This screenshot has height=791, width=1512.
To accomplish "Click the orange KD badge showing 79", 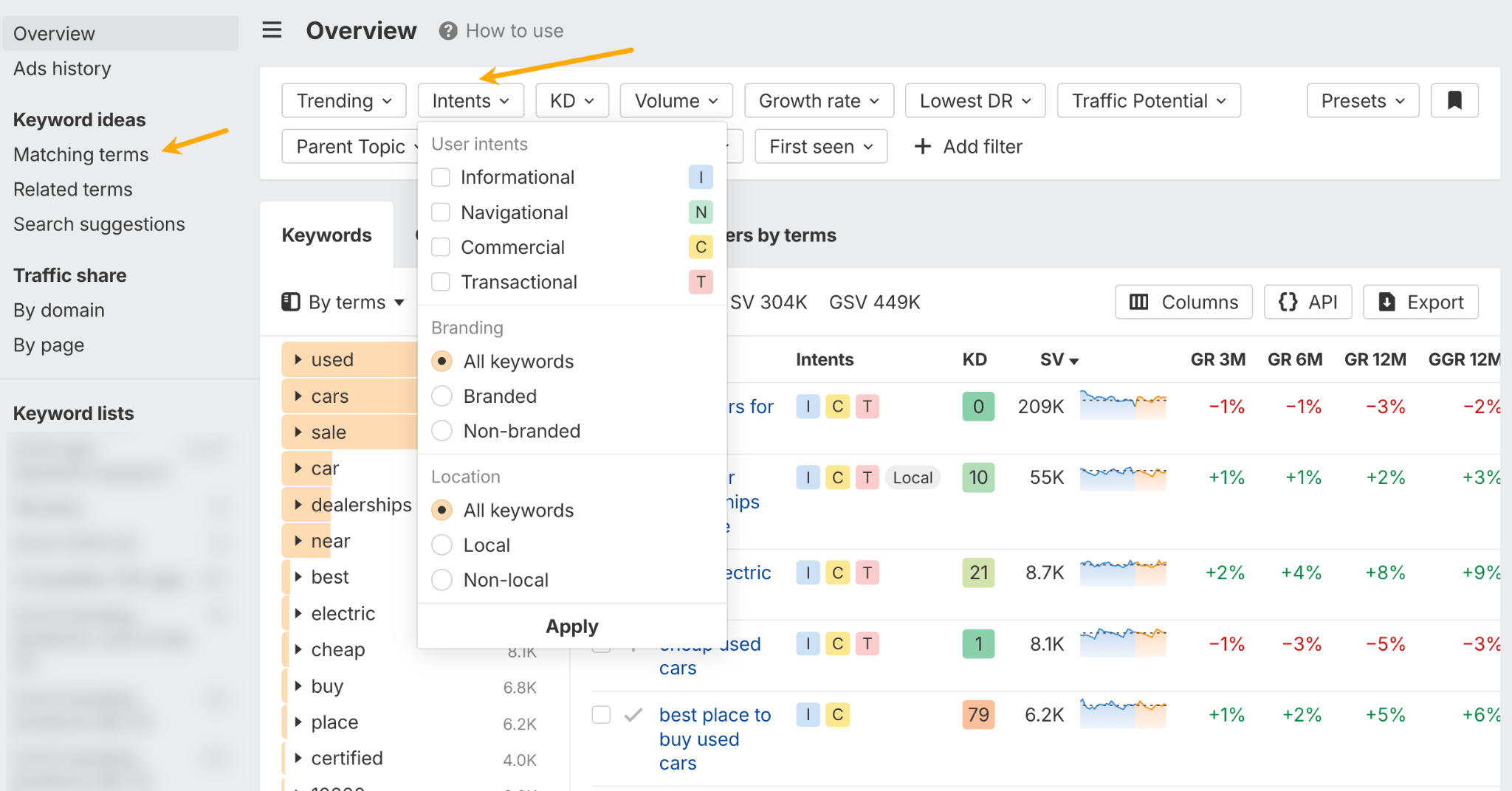I will (977, 714).
